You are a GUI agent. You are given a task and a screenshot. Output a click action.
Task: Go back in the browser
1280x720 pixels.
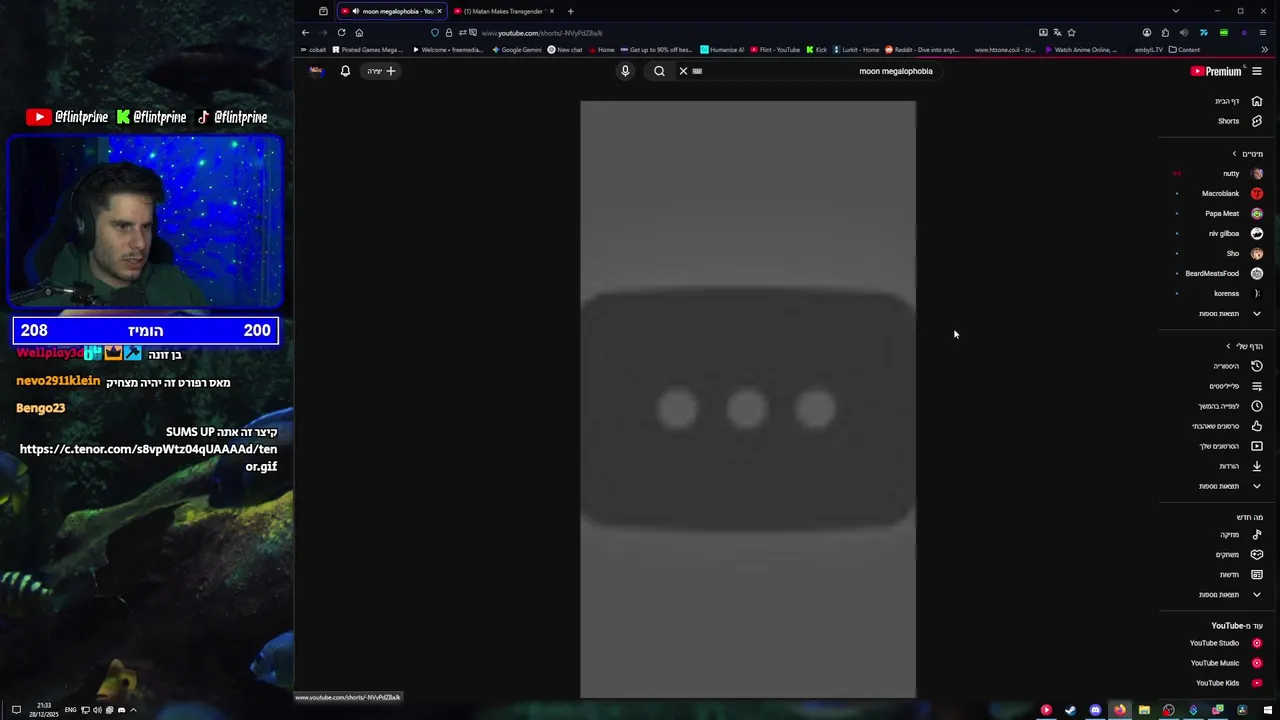306,32
